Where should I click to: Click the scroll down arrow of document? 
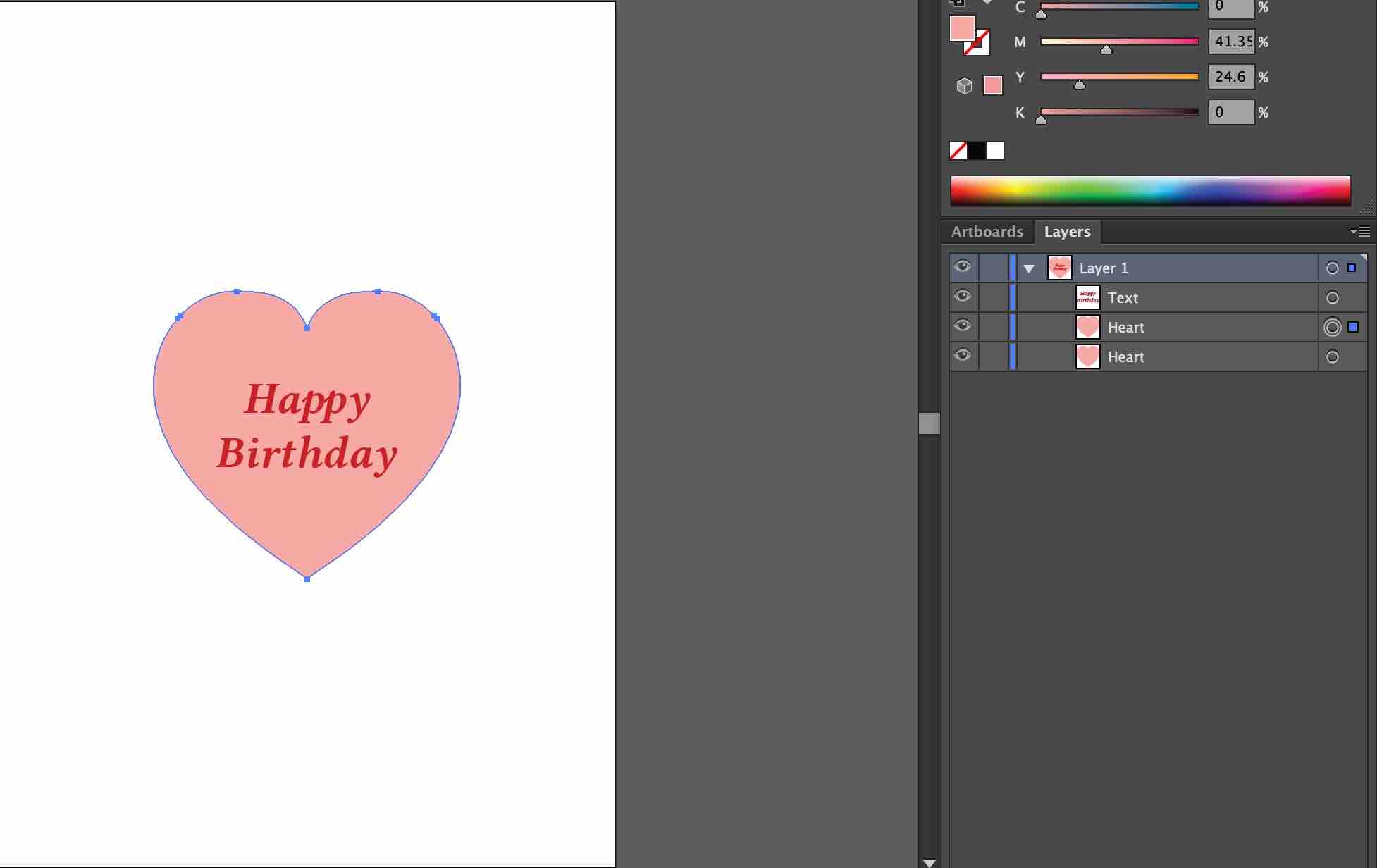929,862
